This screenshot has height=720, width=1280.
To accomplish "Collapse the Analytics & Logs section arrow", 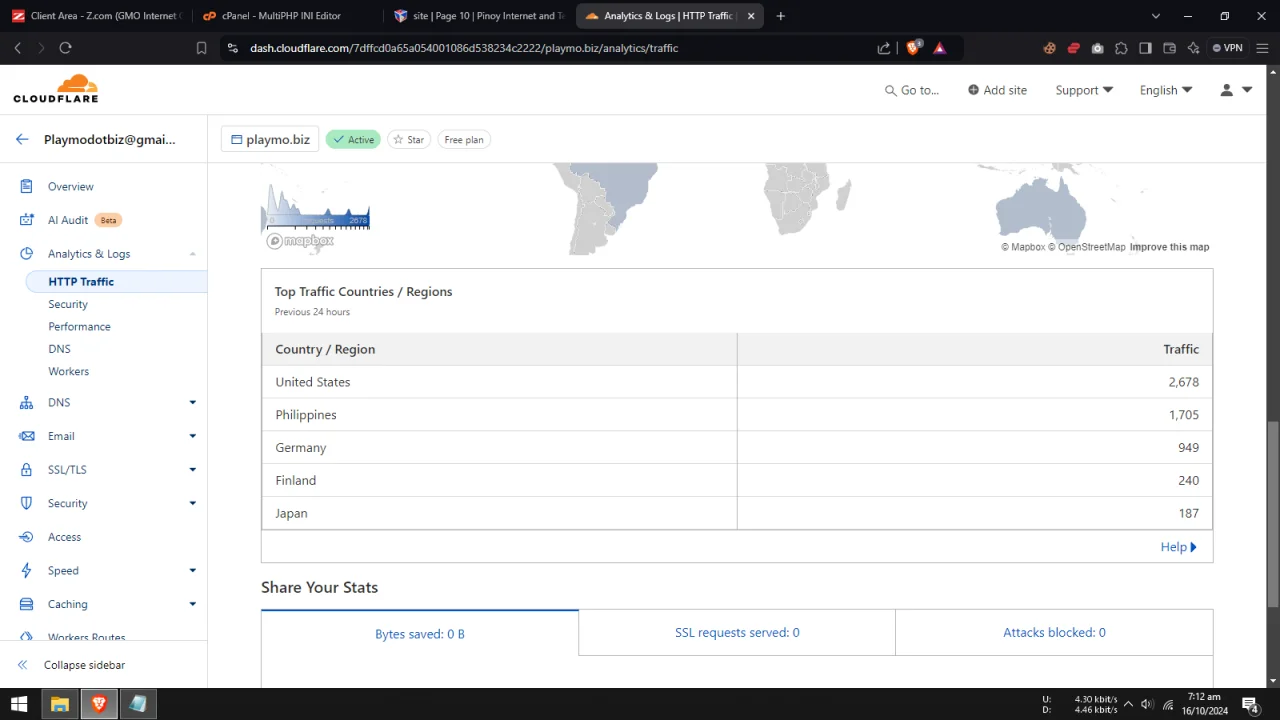I will [192, 254].
